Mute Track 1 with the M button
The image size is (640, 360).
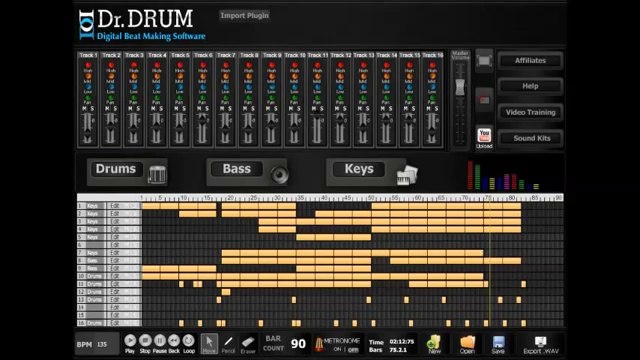coord(84,109)
